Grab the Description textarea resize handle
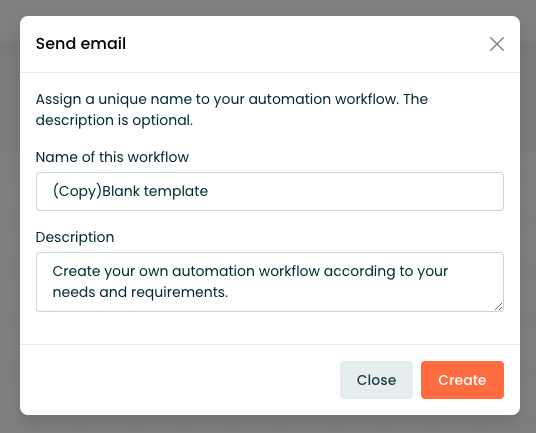536x433 pixels. [x=499, y=307]
